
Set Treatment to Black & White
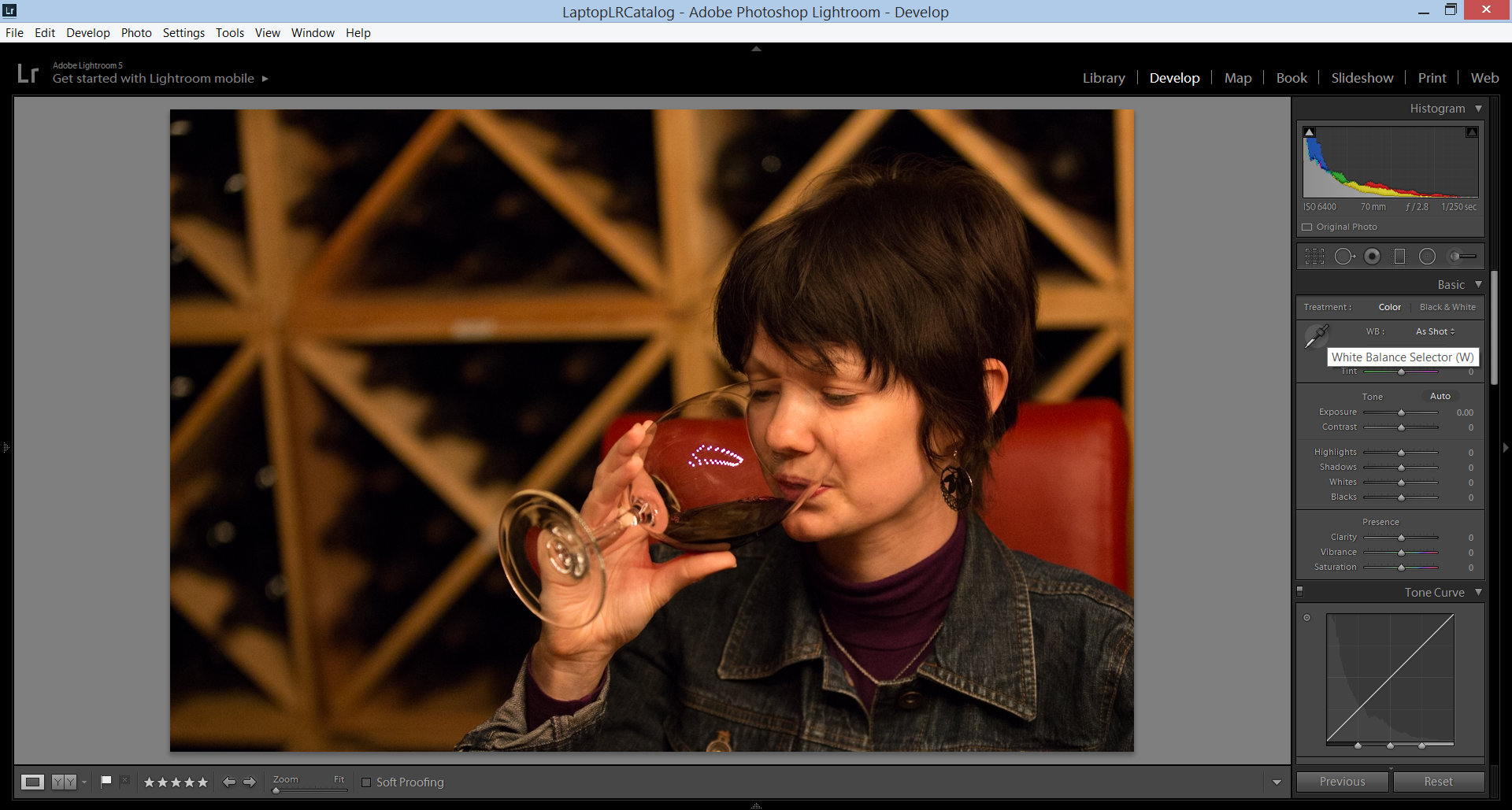(1447, 307)
